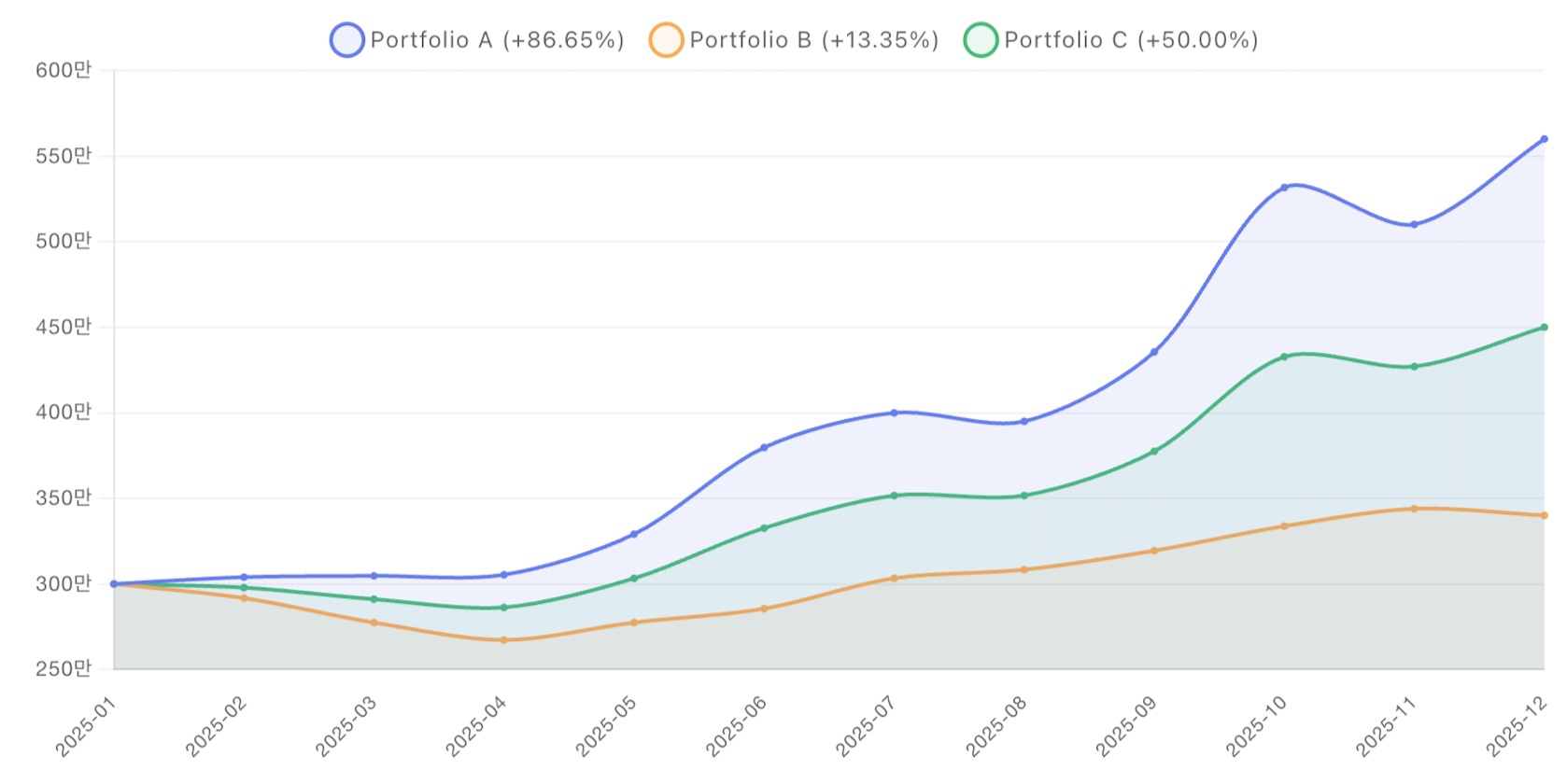1567x784 pixels.
Task: Click Portfolio A peak point at 2025-10
Action: (x=1284, y=188)
